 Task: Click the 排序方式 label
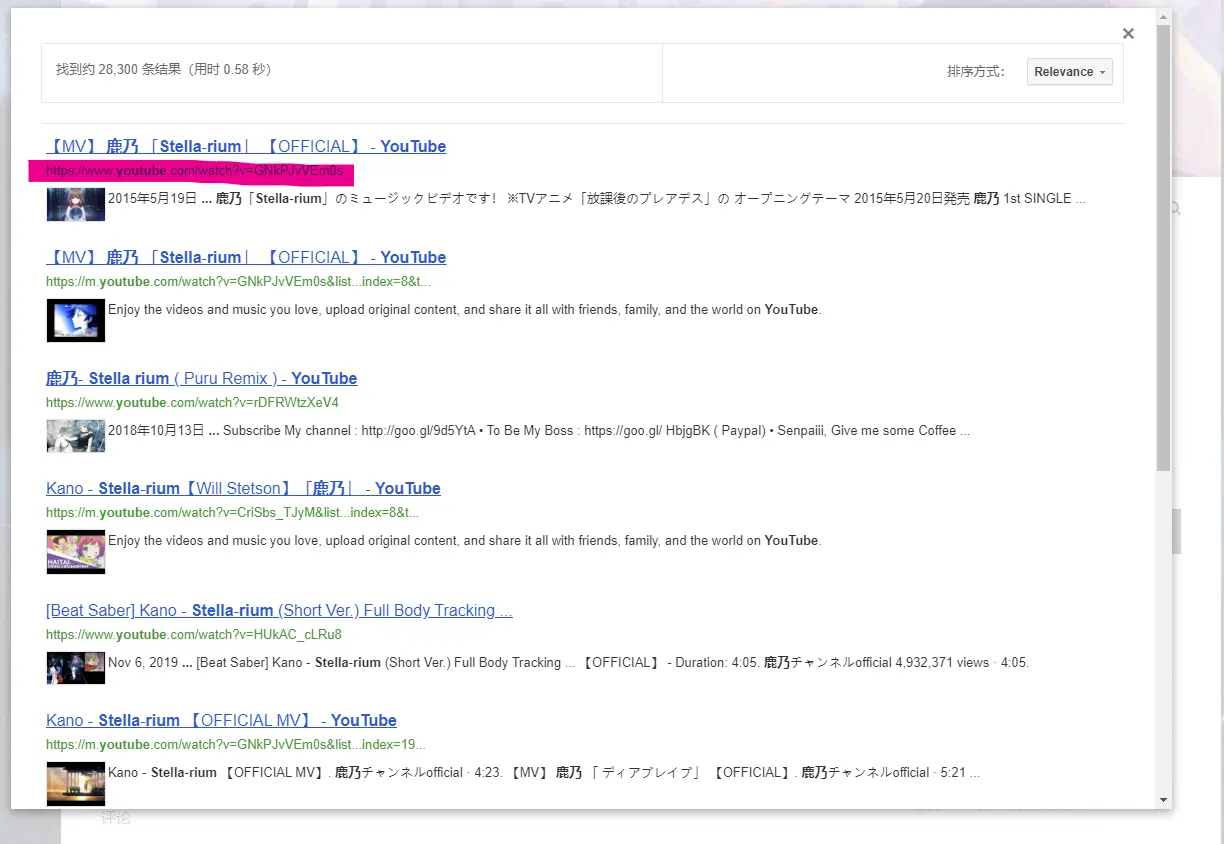click(976, 72)
